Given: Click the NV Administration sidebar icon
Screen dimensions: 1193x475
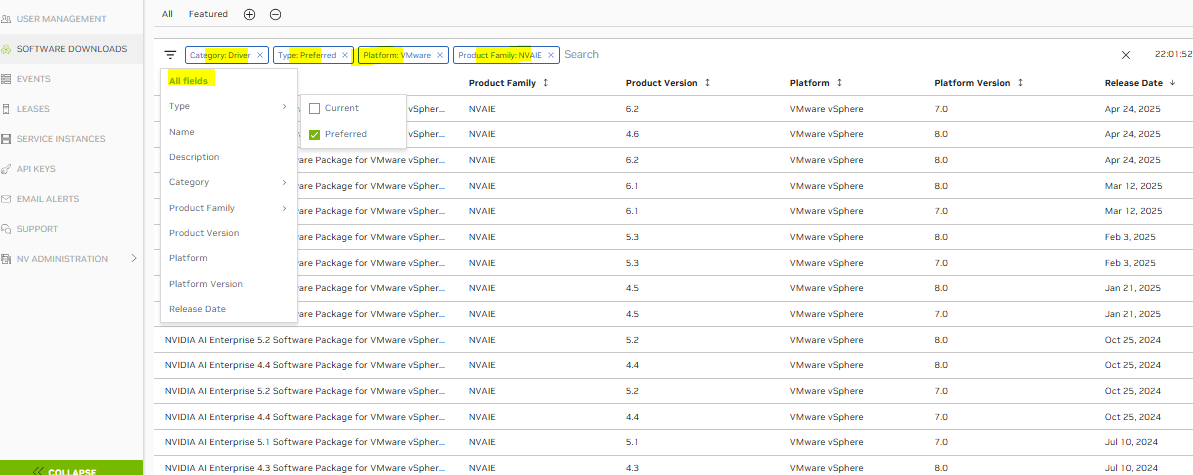Looking at the screenshot, I should tap(6, 259).
